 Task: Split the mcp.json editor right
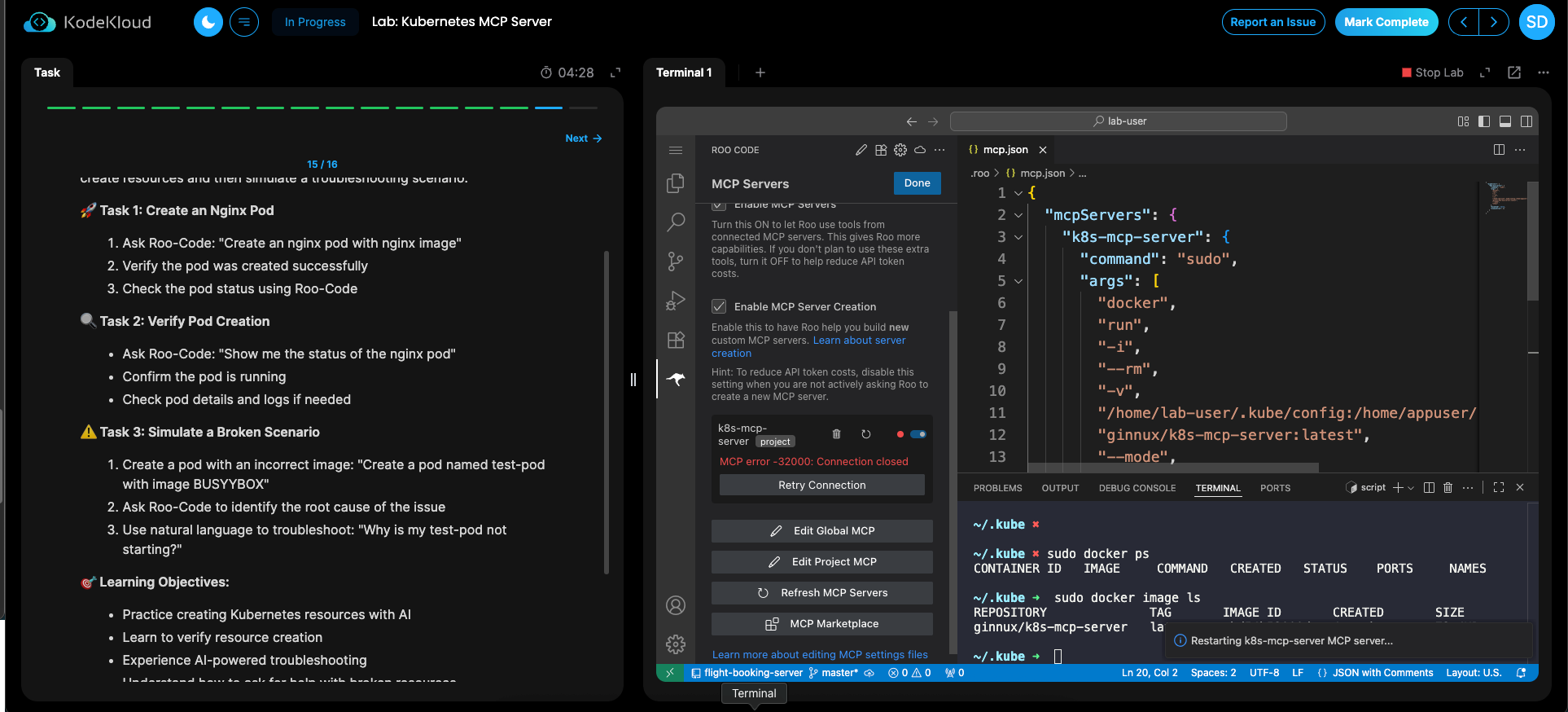click(1499, 150)
